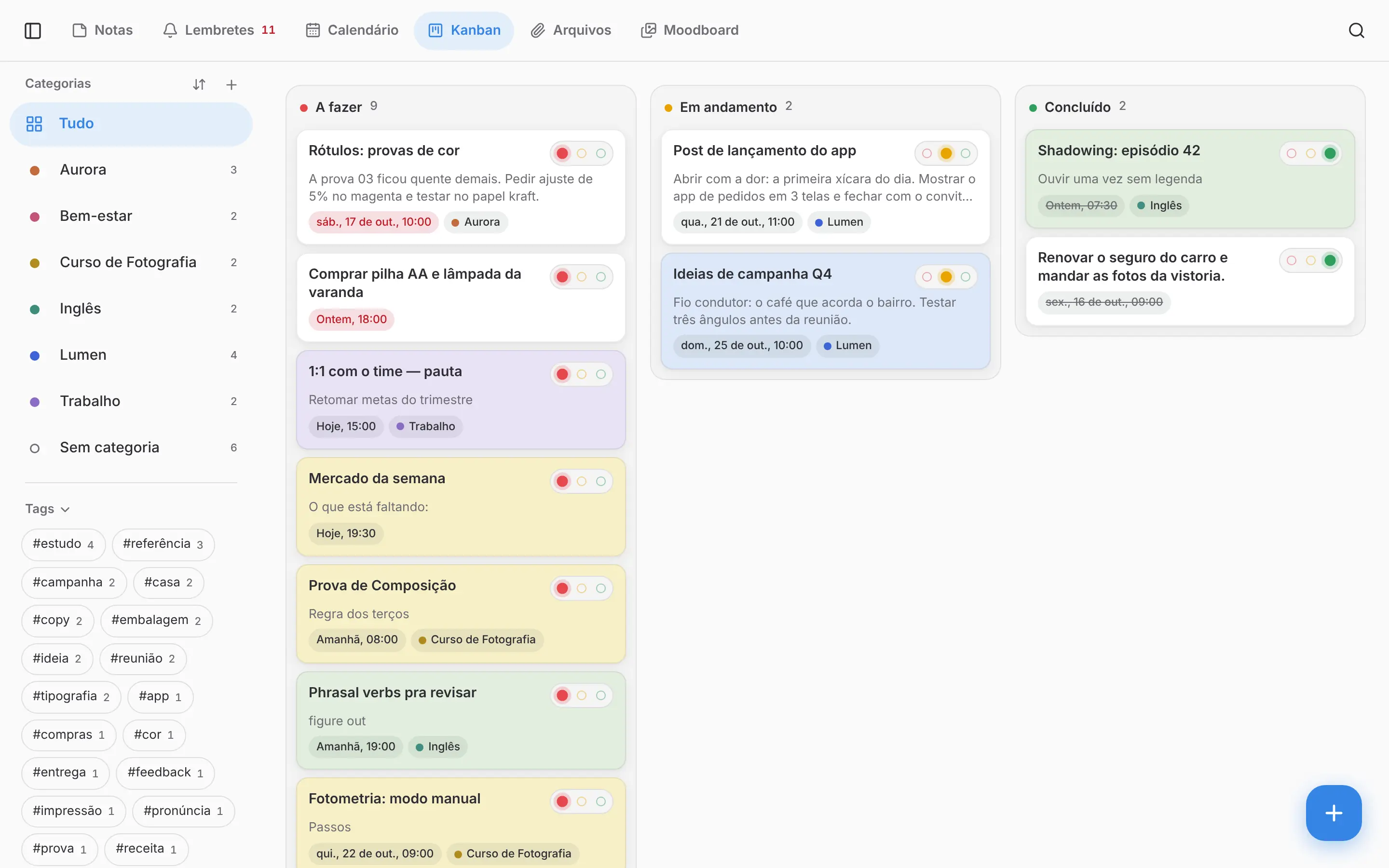Screen dimensions: 1389x868
Task: Set Post de lançamento do app to red status
Action: click(x=927, y=153)
